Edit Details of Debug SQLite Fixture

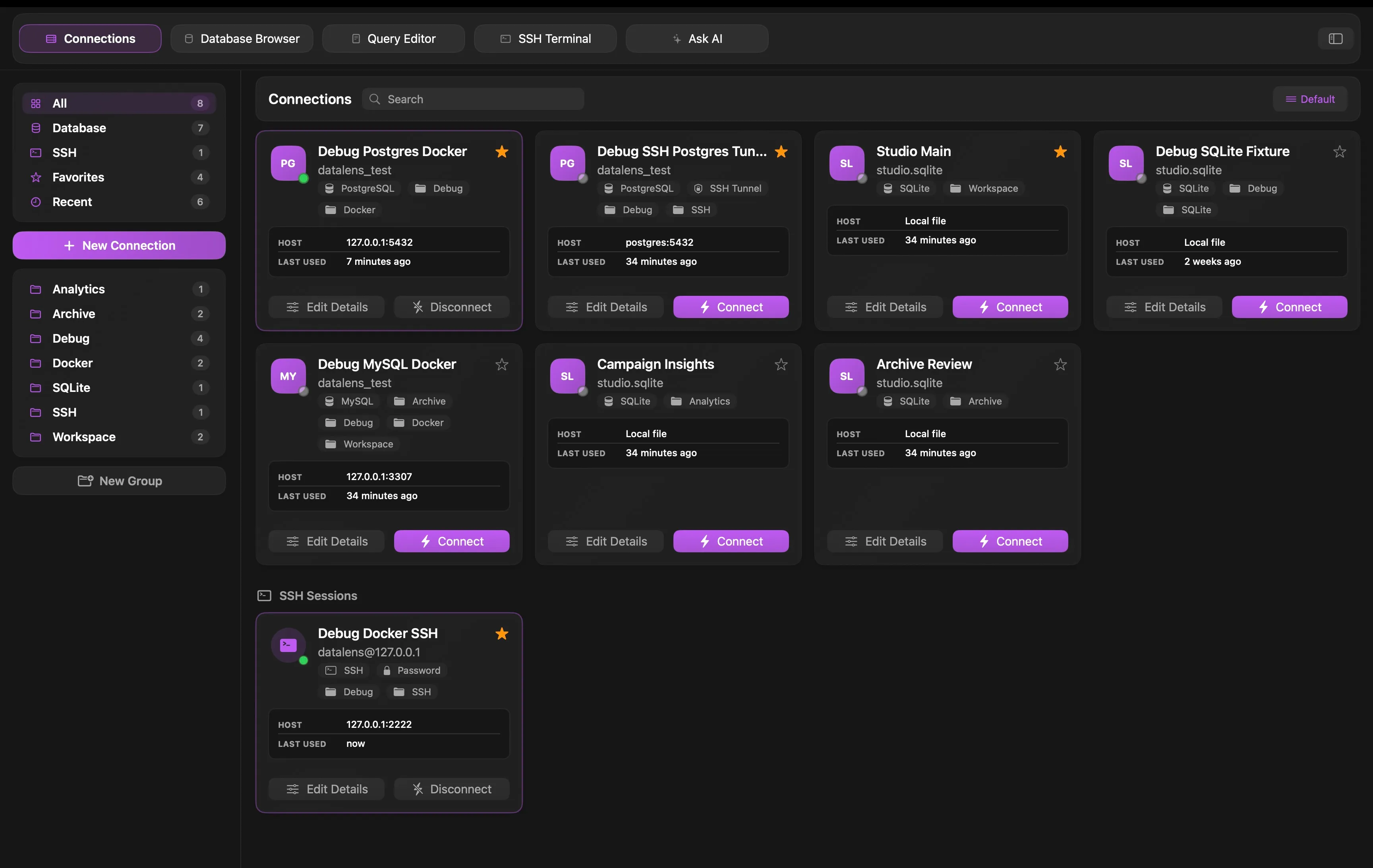pyautogui.click(x=1164, y=307)
